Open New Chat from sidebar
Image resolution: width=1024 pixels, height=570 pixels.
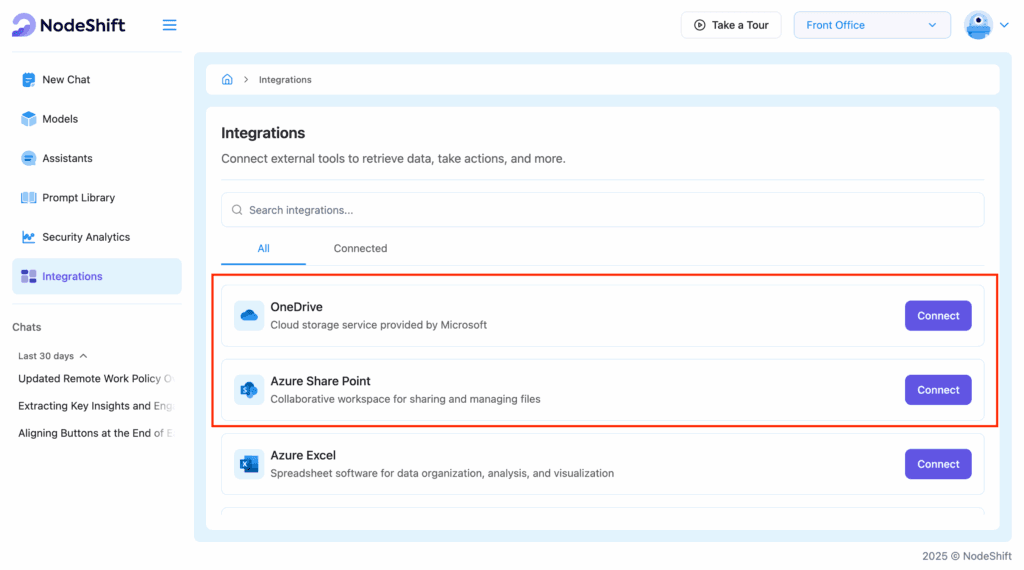pos(66,80)
